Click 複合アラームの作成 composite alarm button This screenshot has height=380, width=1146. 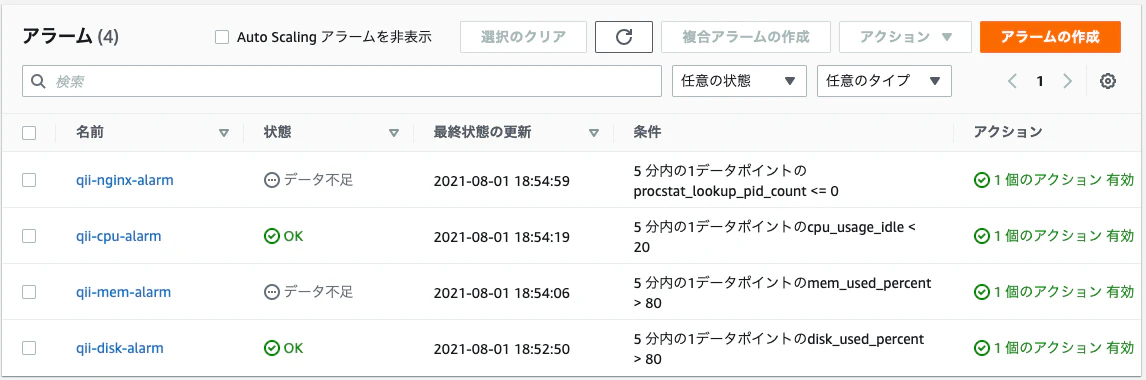[745, 37]
